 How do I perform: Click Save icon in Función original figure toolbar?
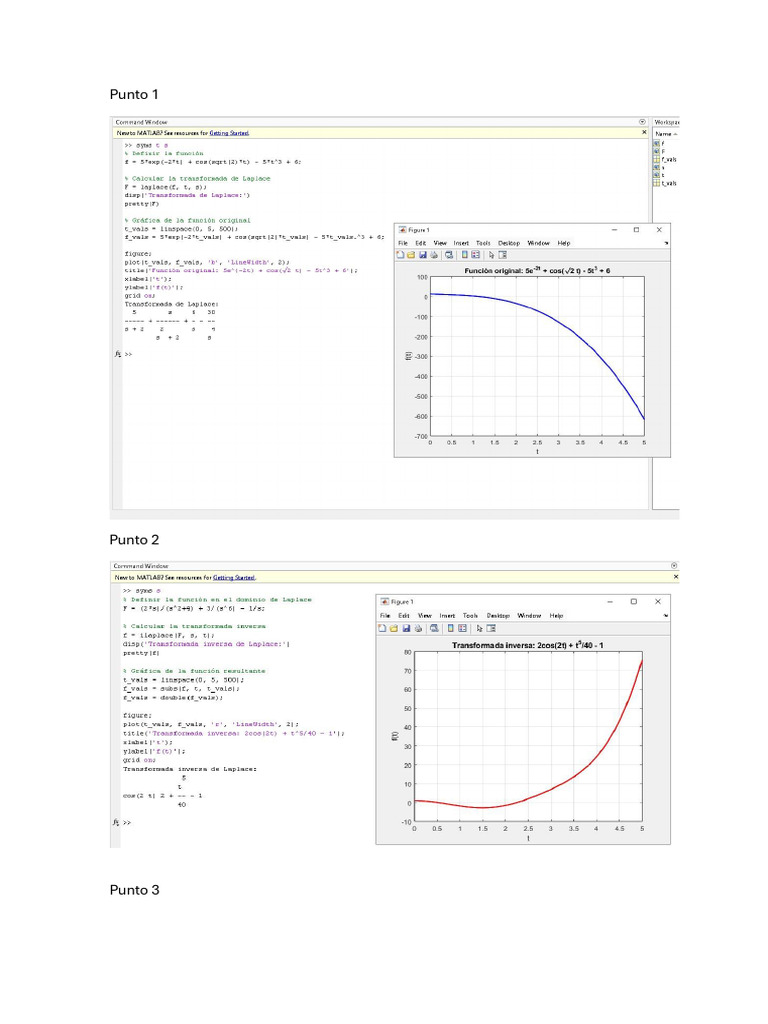[x=423, y=255]
